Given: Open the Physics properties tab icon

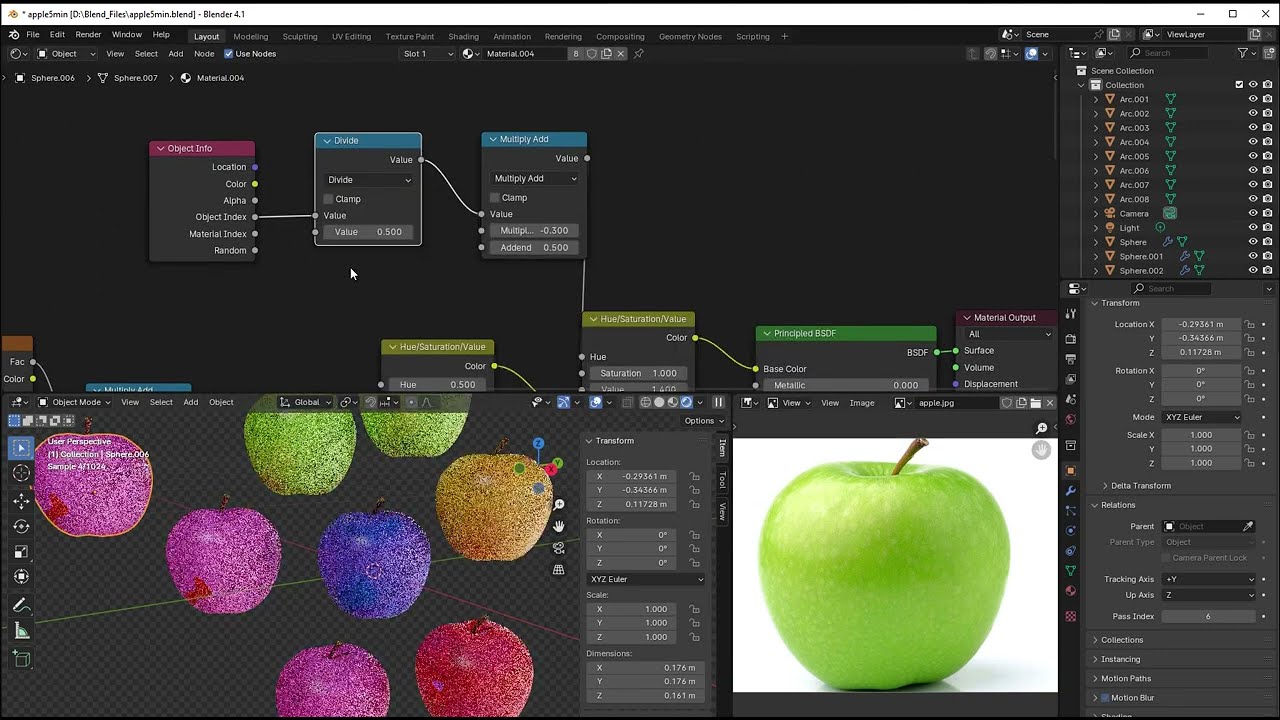Looking at the screenshot, I should point(1071,531).
